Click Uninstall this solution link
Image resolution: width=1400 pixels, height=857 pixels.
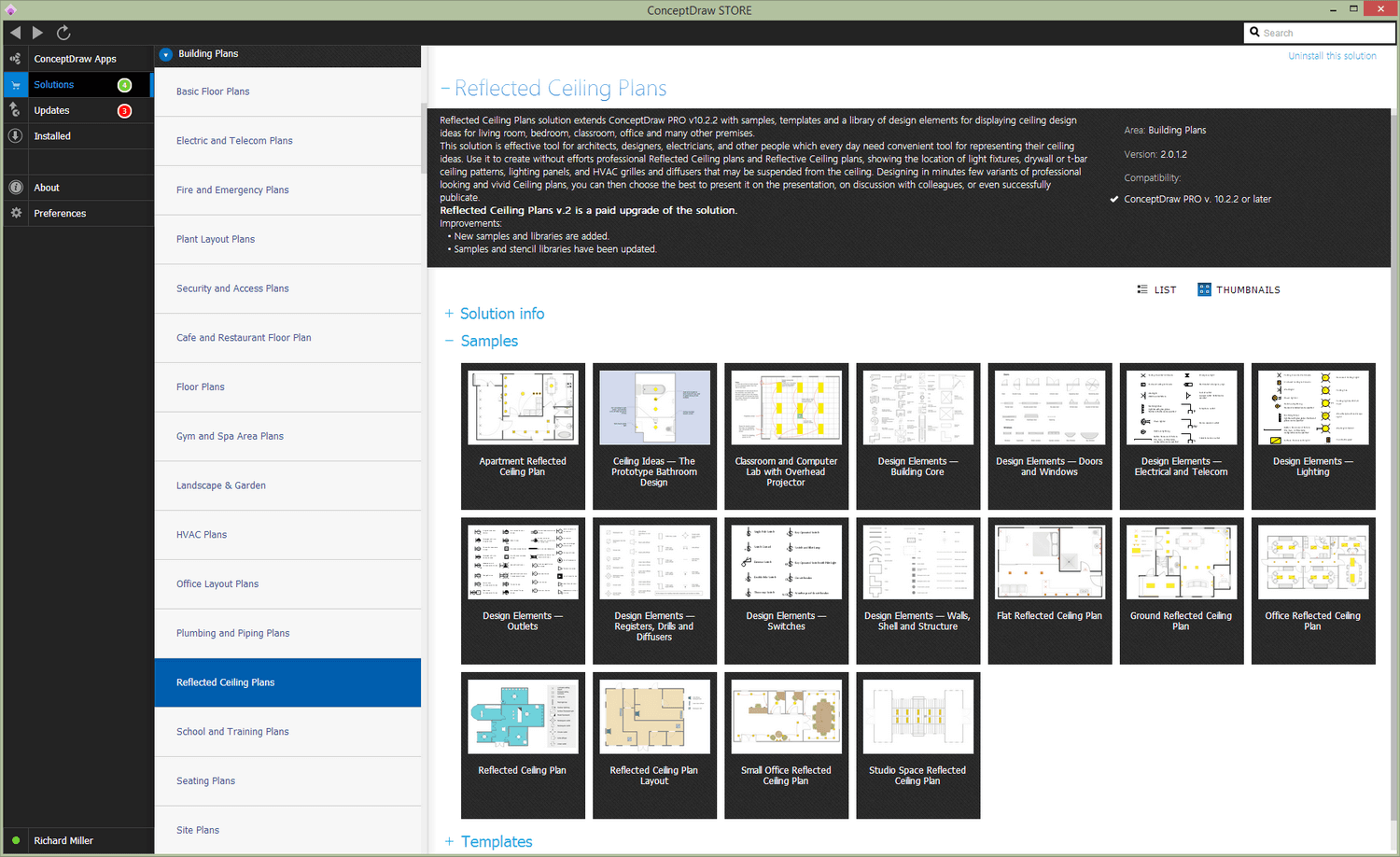point(1332,56)
